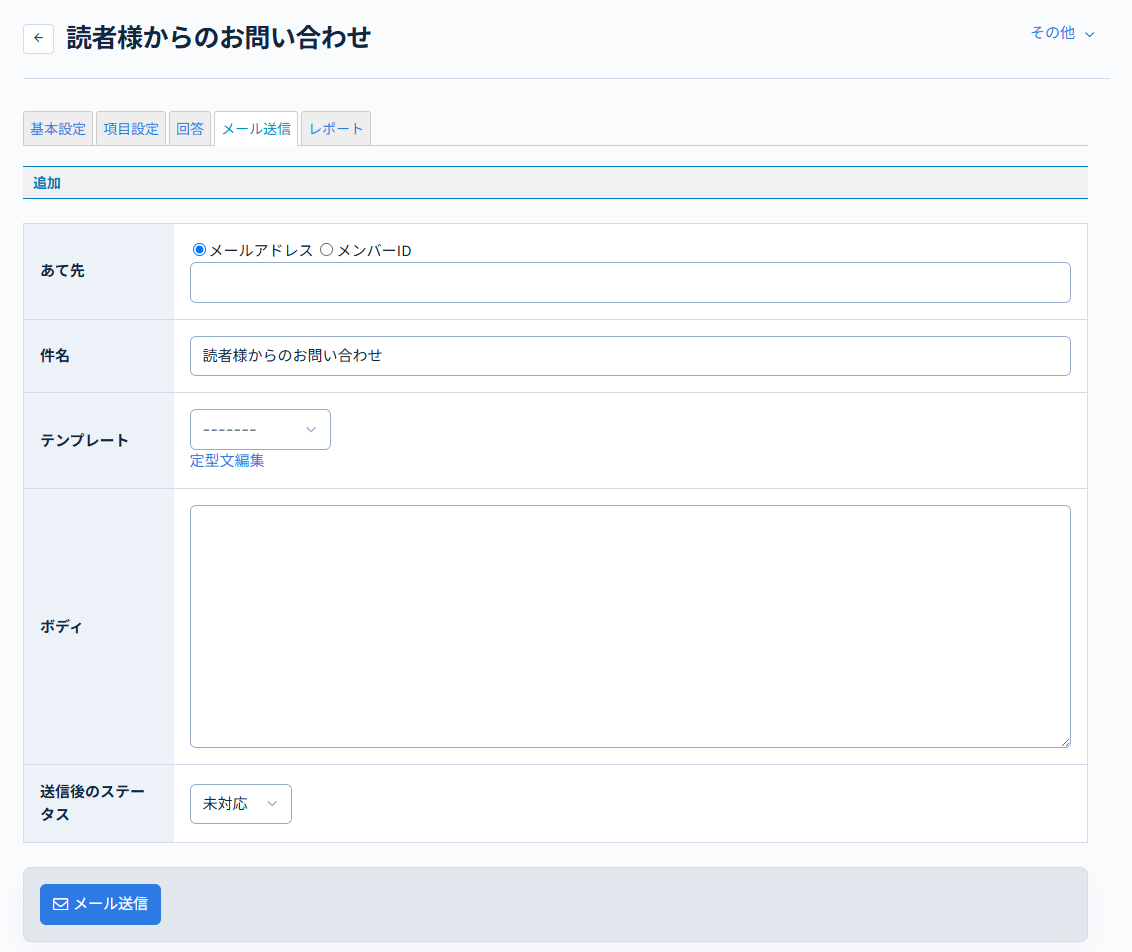Open the 回答 tab
The height and width of the screenshot is (952, 1132).
coord(190,129)
